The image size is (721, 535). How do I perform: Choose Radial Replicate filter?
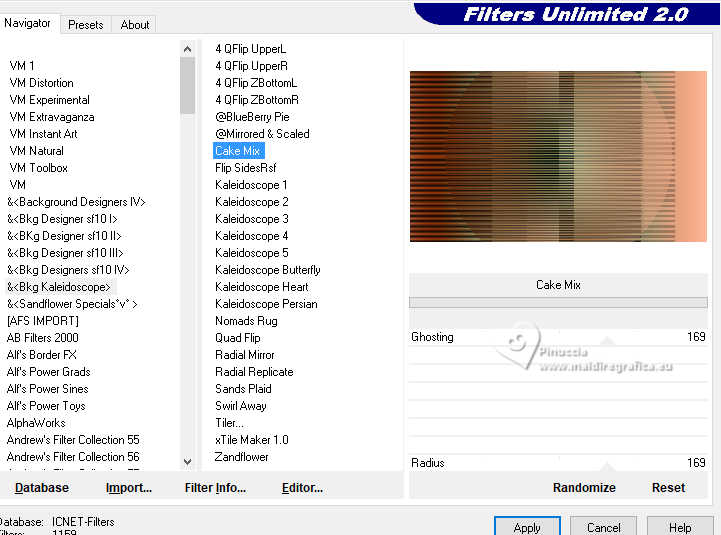click(254, 372)
